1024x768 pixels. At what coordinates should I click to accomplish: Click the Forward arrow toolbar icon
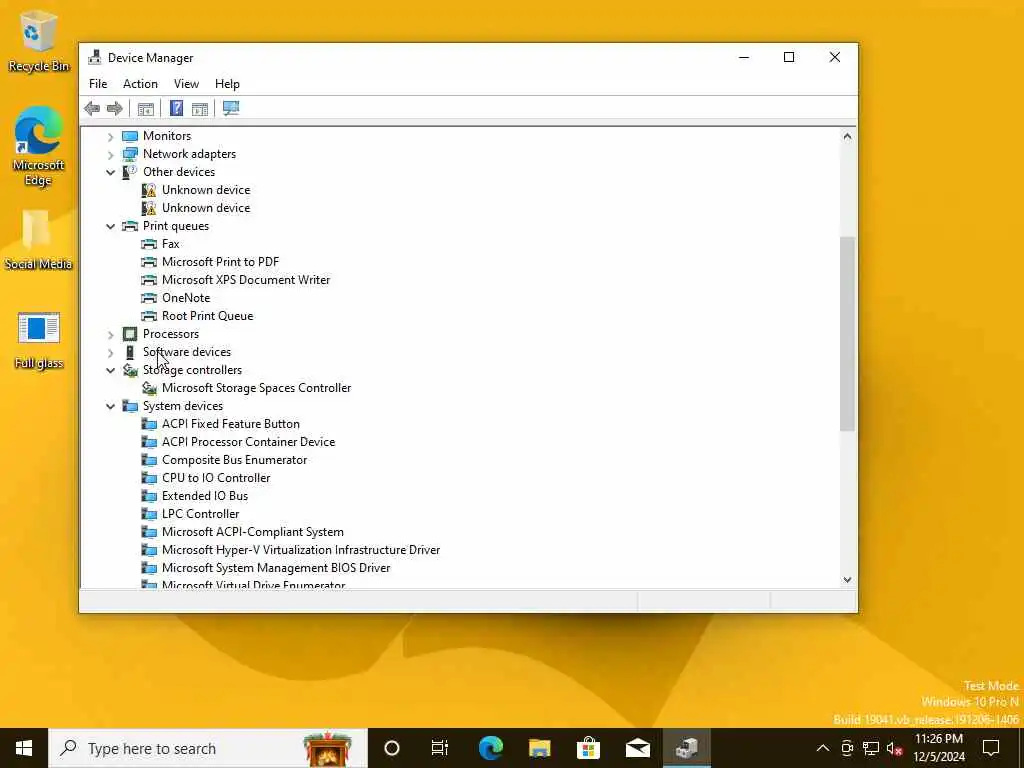(x=115, y=108)
